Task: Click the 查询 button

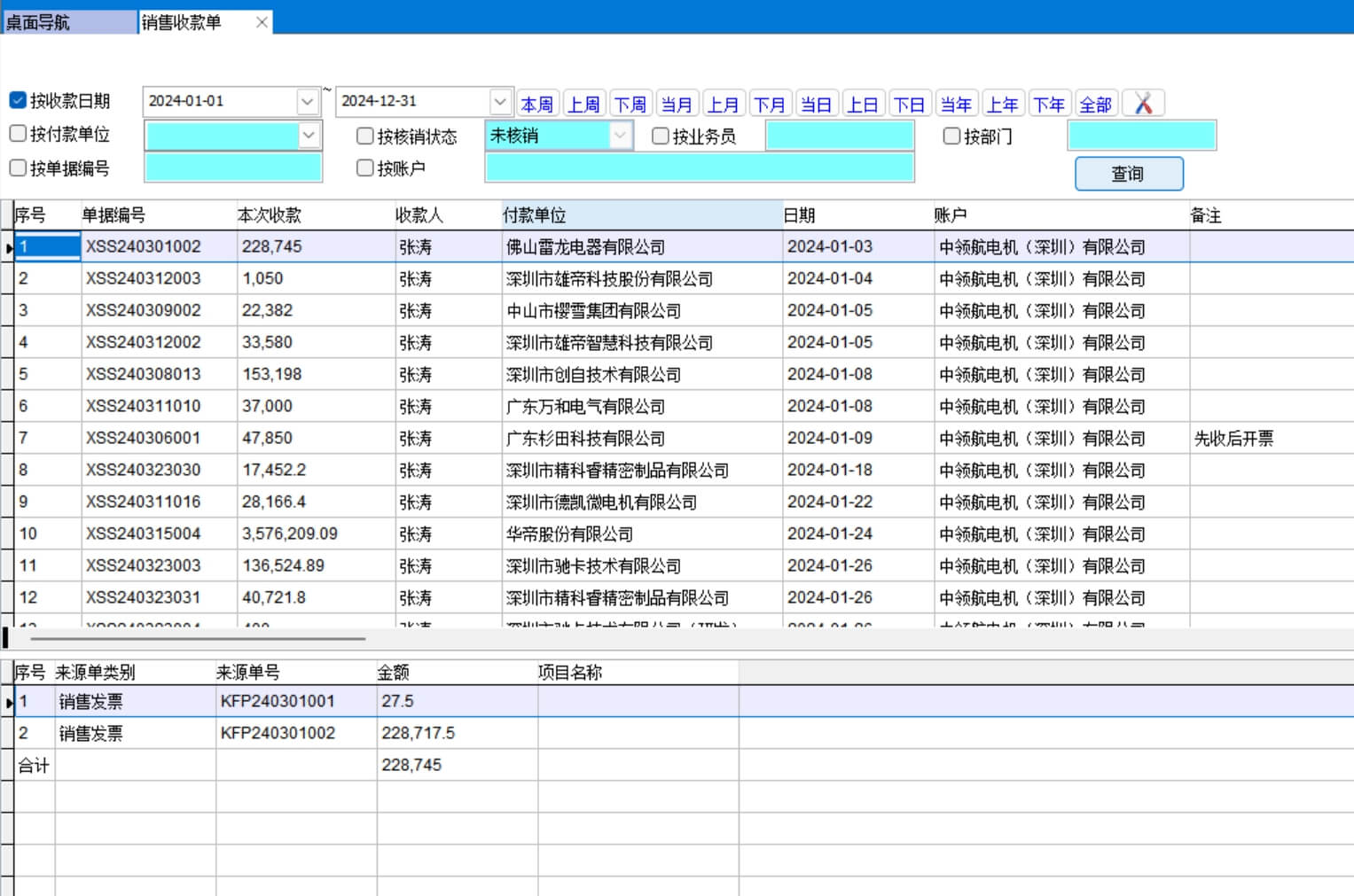Action: (x=1128, y=174)
